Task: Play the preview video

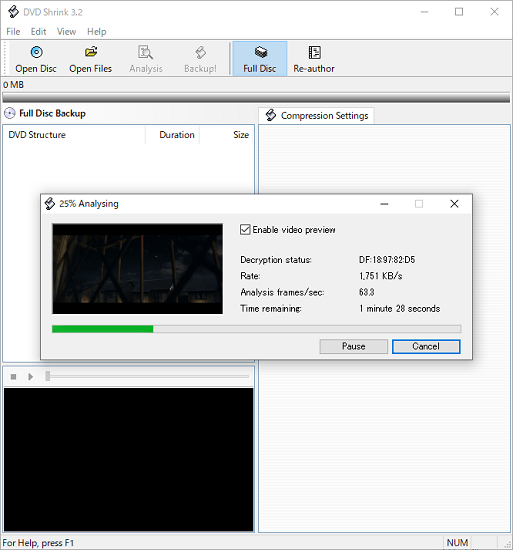Action: point(31,377)
